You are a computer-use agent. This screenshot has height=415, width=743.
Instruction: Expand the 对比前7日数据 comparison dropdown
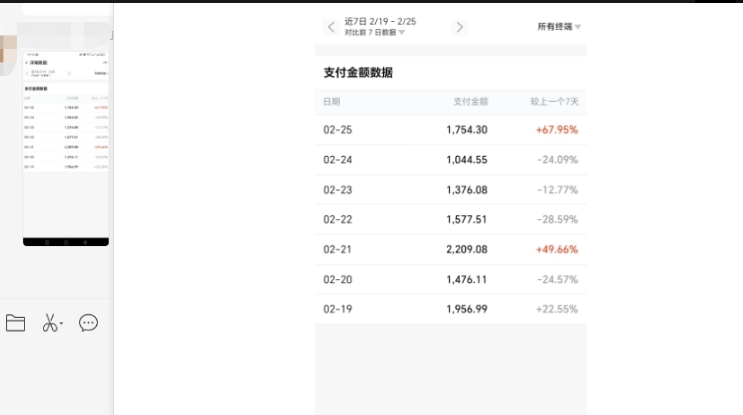pos(375,33)
